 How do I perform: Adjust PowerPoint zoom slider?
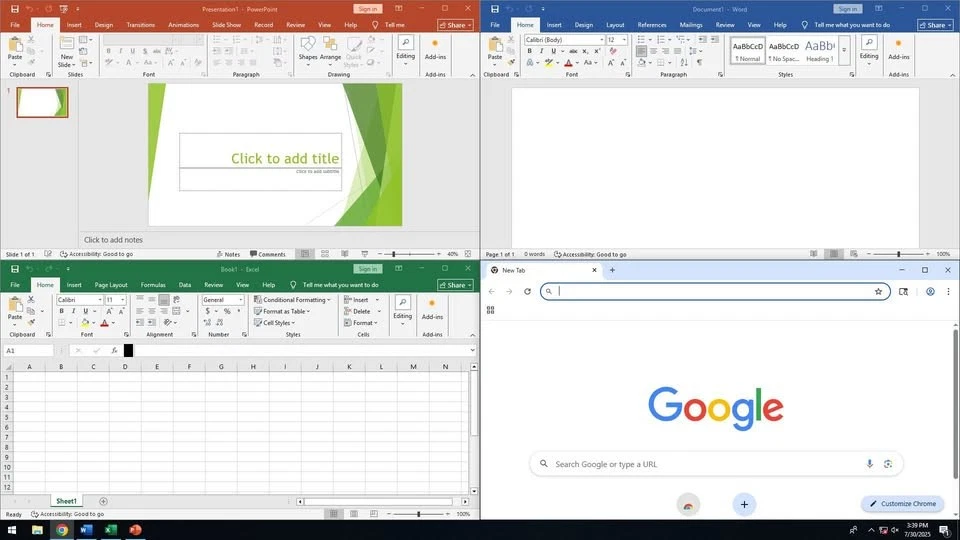(394, 254)
